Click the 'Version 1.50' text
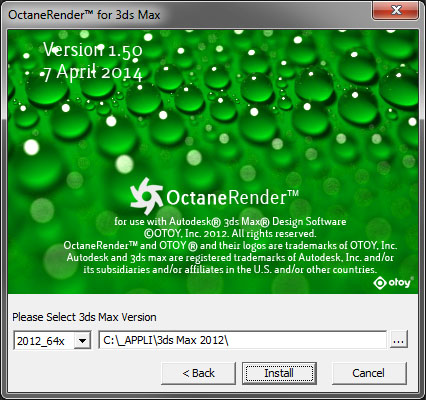Screen dimensions: 426x400 tap(93, 50)
